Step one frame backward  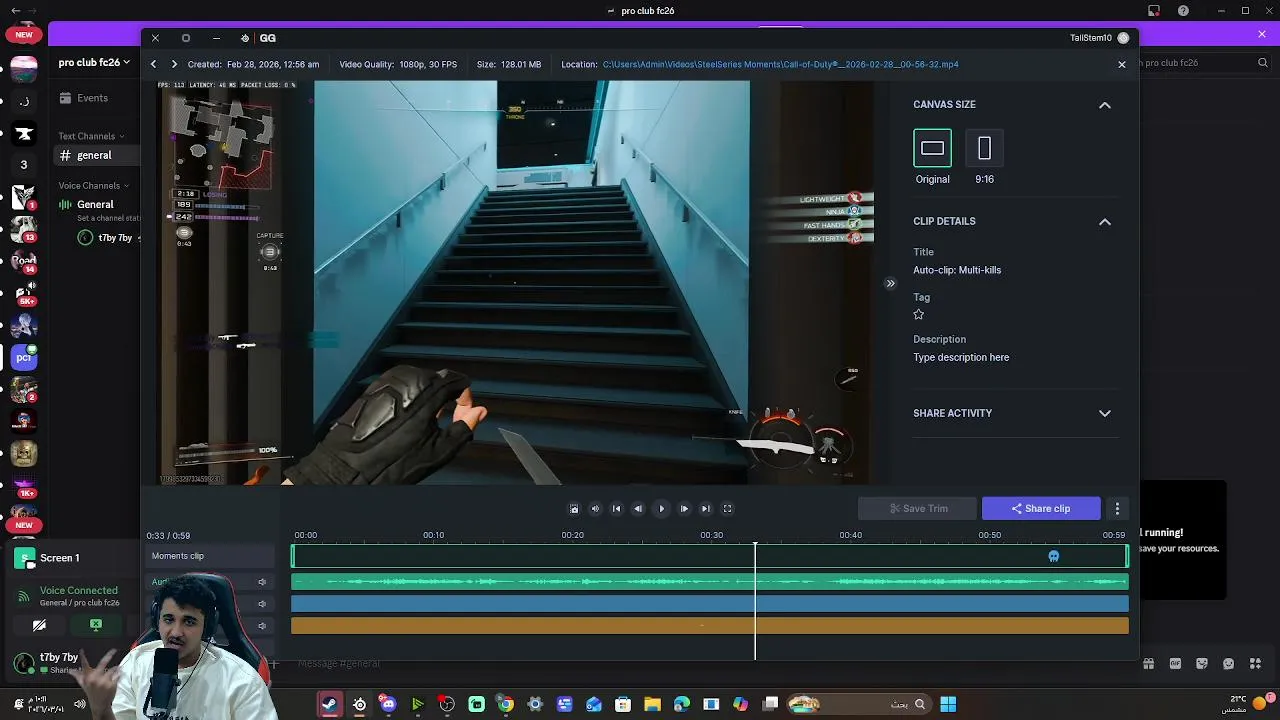pos(638,509)
